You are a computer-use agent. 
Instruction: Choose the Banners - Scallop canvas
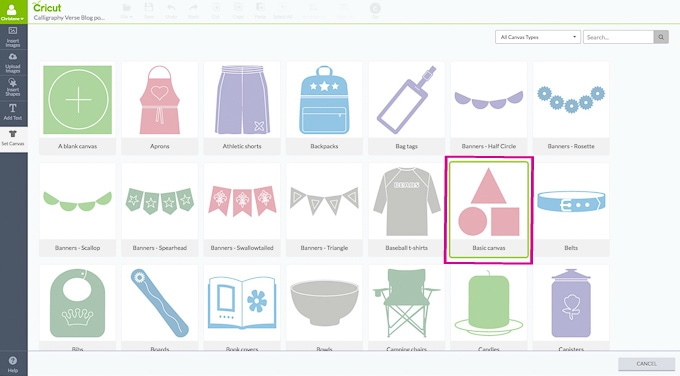pyautogui.click(x=78, y=209)
